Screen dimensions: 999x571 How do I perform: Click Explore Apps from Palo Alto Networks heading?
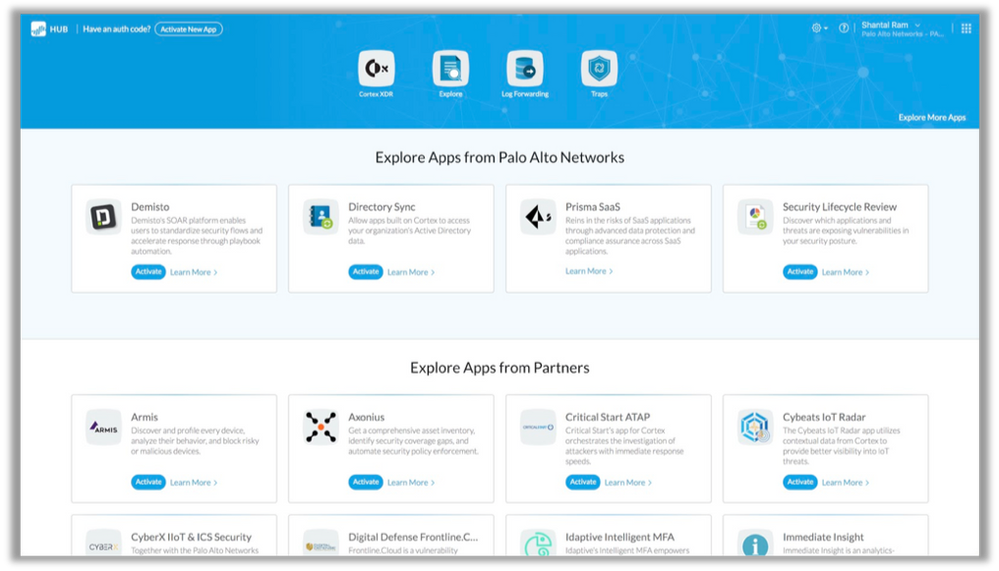tap(500, 157)
